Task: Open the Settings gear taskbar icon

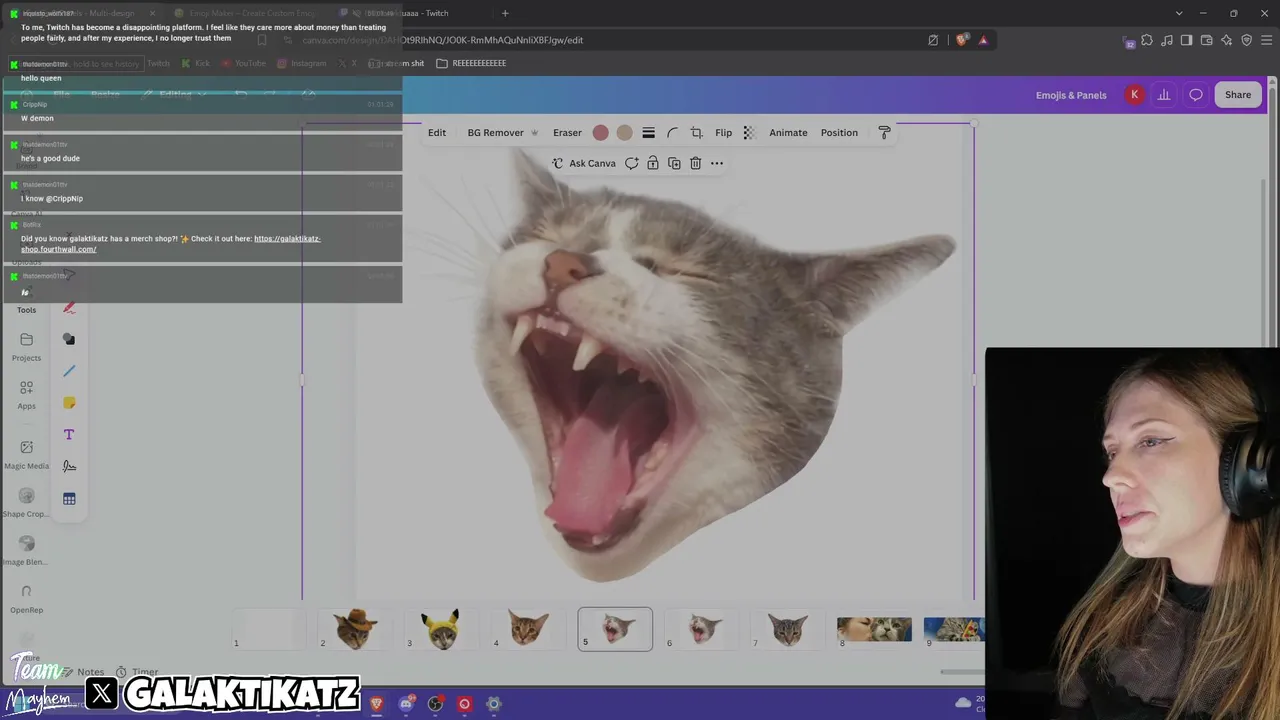Action: [493, 704]
